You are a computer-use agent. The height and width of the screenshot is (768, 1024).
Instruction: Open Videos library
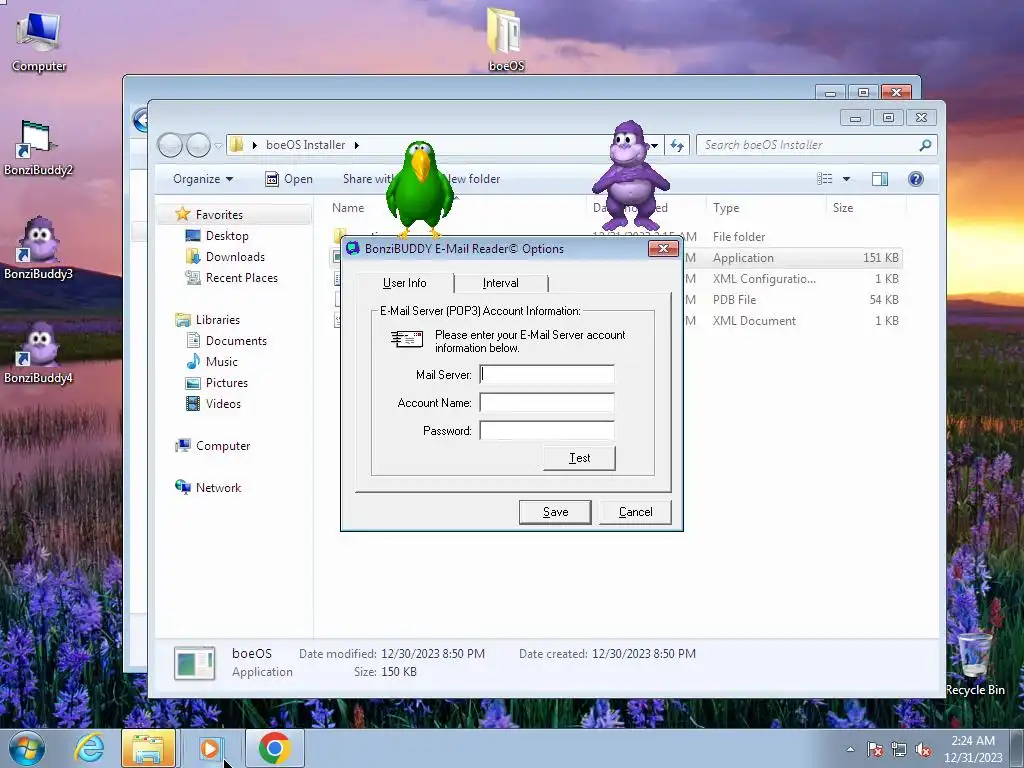click(x=223, y=404)
